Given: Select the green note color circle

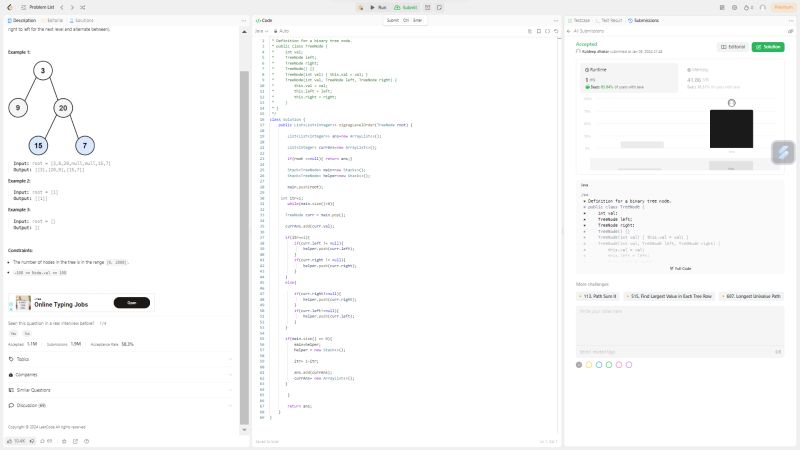Looking at the screenshot, I should 609,365.
